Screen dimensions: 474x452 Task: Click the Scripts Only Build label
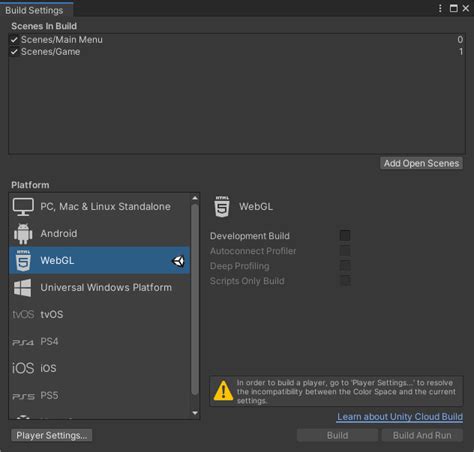pos(247,281)
